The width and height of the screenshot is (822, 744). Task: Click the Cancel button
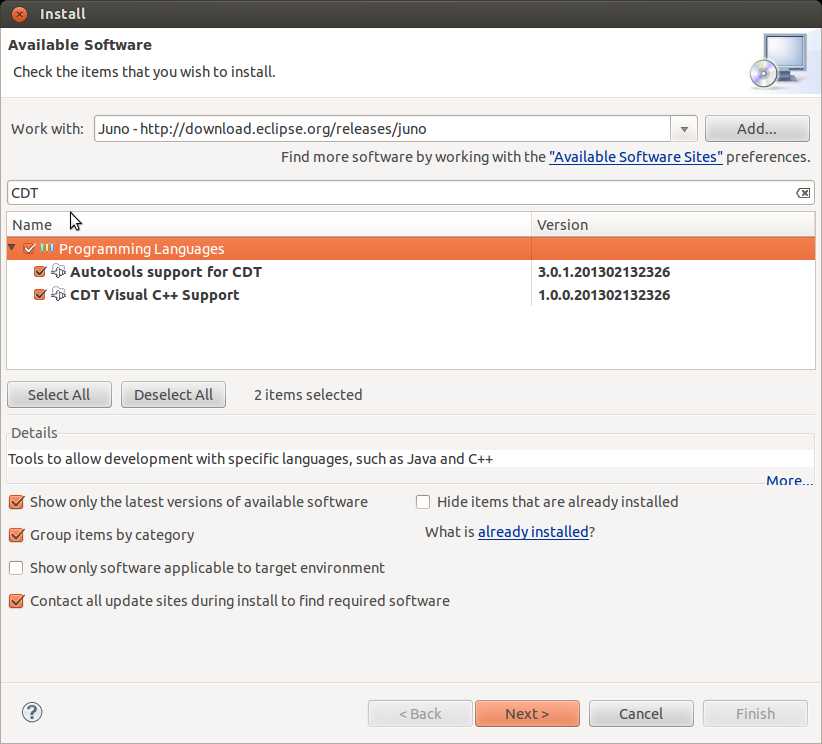point(641,713)
